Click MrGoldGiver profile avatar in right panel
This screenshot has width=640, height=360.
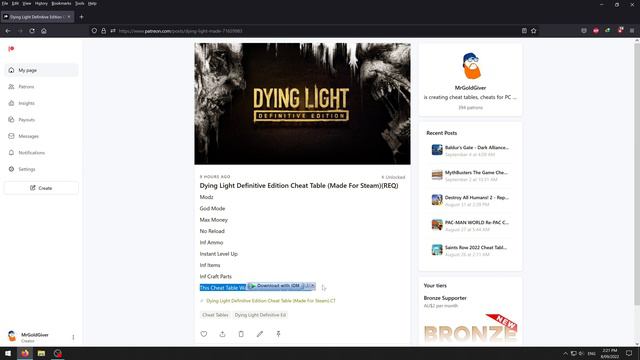471,66
